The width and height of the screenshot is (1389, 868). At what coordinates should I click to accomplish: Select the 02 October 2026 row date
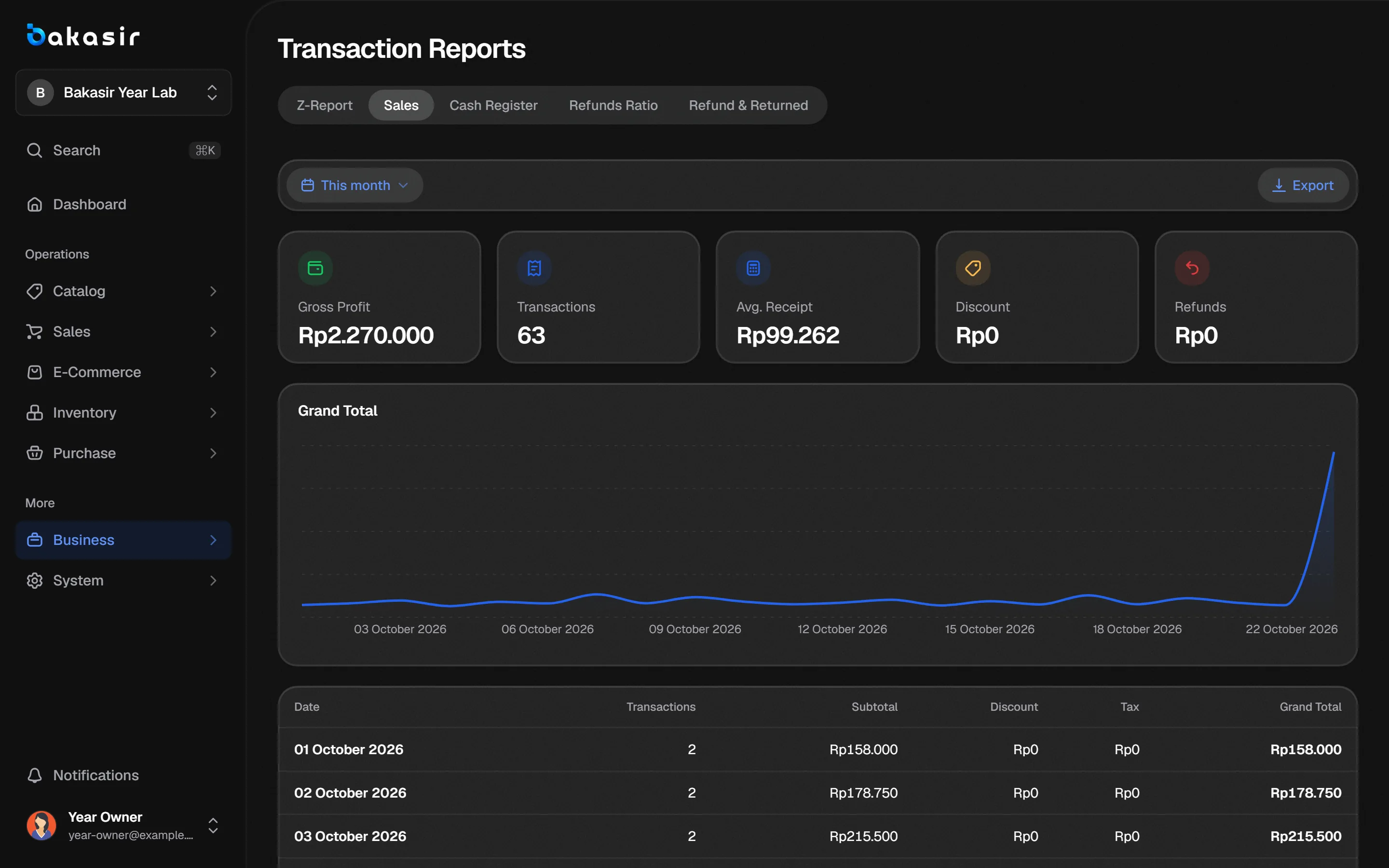[x=350, y=793]
